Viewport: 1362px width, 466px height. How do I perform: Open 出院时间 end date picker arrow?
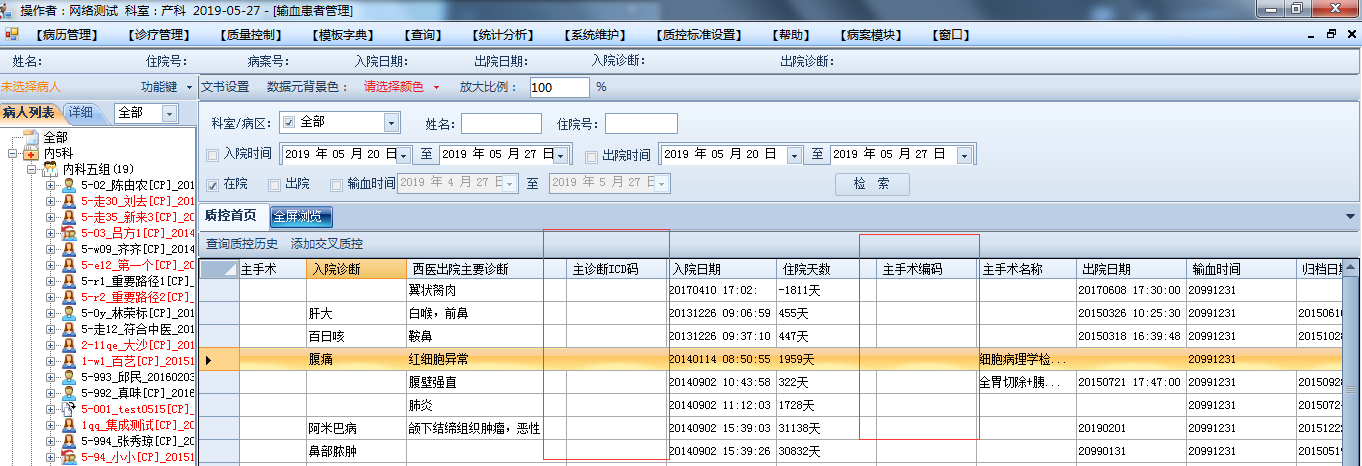pos(965,156)
